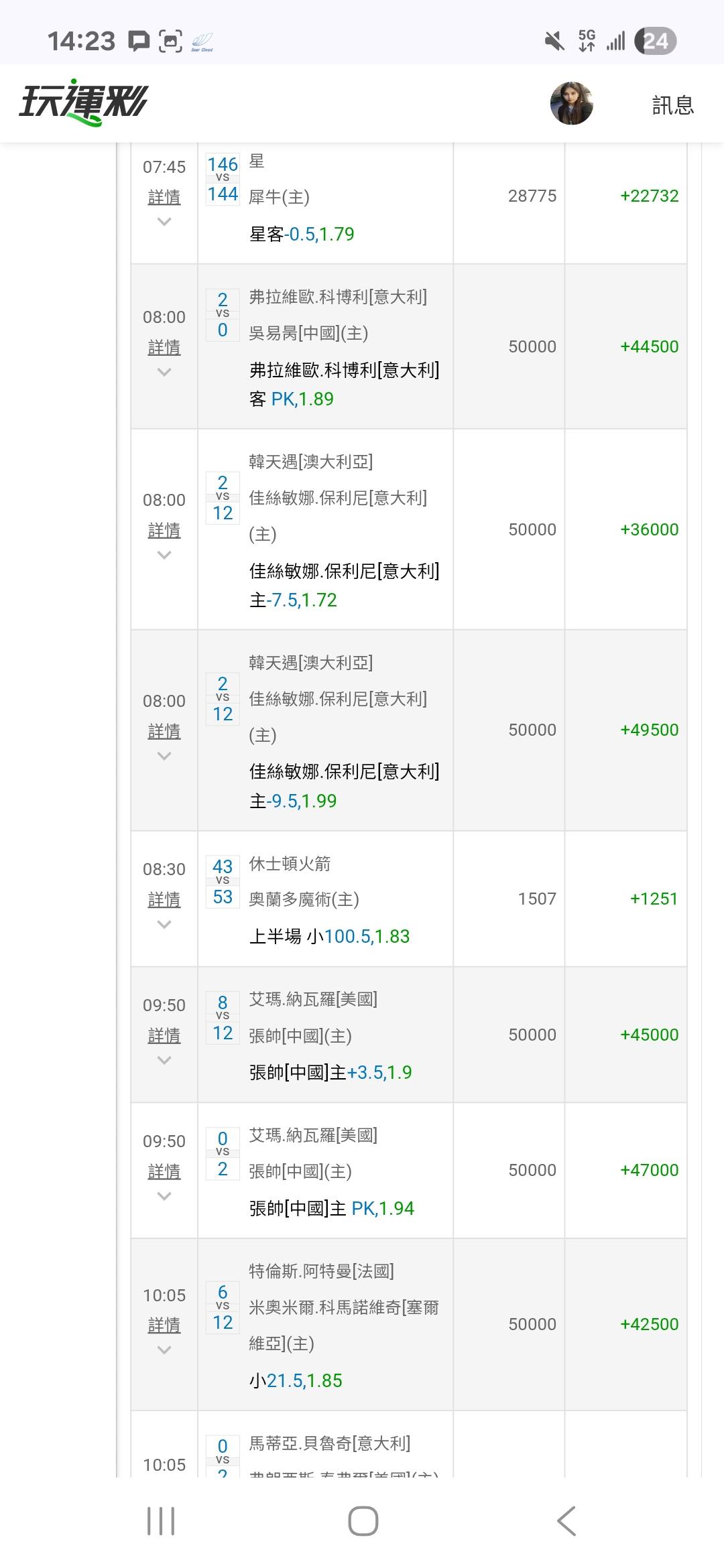Expand the 08:30 奧蘭多魔術 row chevron
Image resolution: width=724 pixels, height=1568 pixels.
(x=164, y=925)
